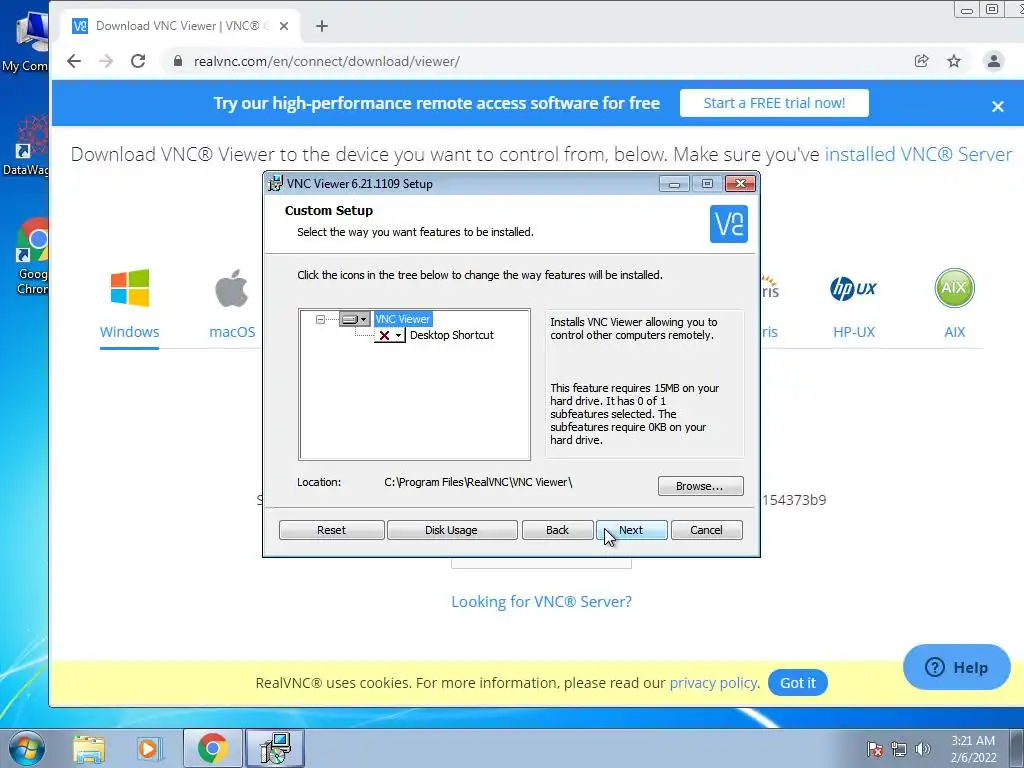This screenshot has width=1024, height=768.
Task: Click the Action Center flag tray icon
Action: pos(874,749)
